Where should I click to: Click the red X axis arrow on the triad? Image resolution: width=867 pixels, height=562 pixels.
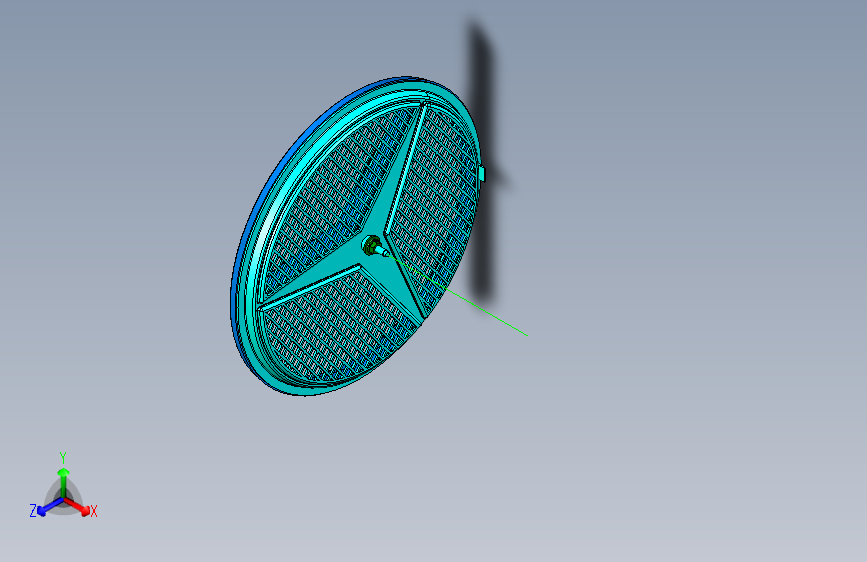pyautogui.click(x=77, y=506)
